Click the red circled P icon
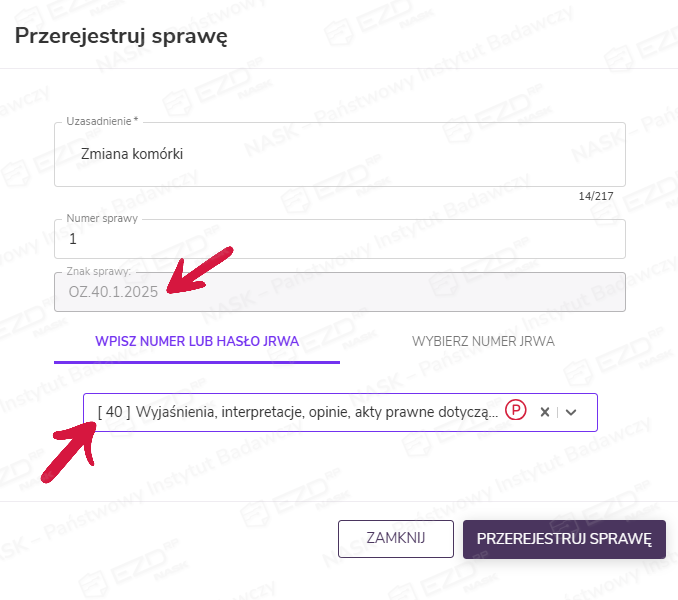Viewport: 678px width, 600px height. 516,412
